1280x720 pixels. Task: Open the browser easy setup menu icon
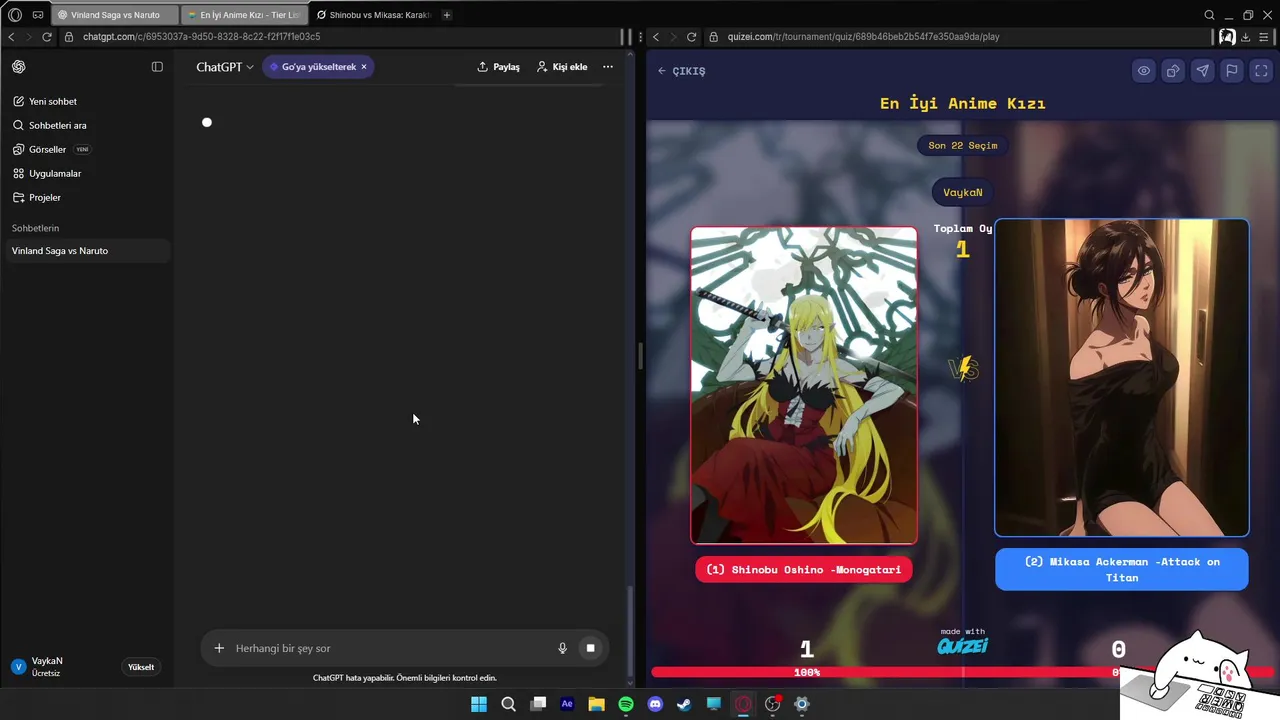pos(1266,37)
